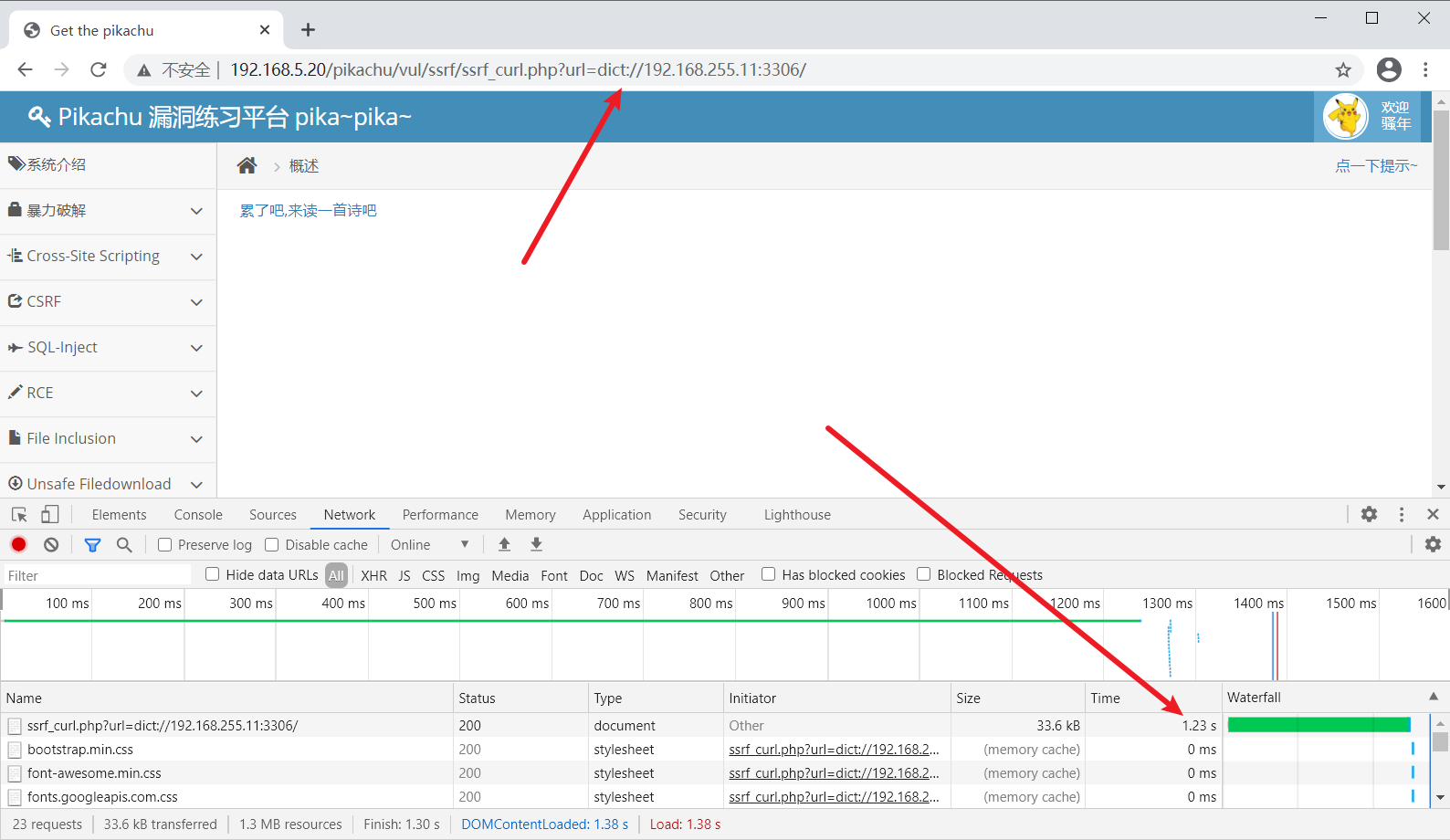1450x840 pixels.
Task: Switch to the Console tab
Action: [198, 515]
